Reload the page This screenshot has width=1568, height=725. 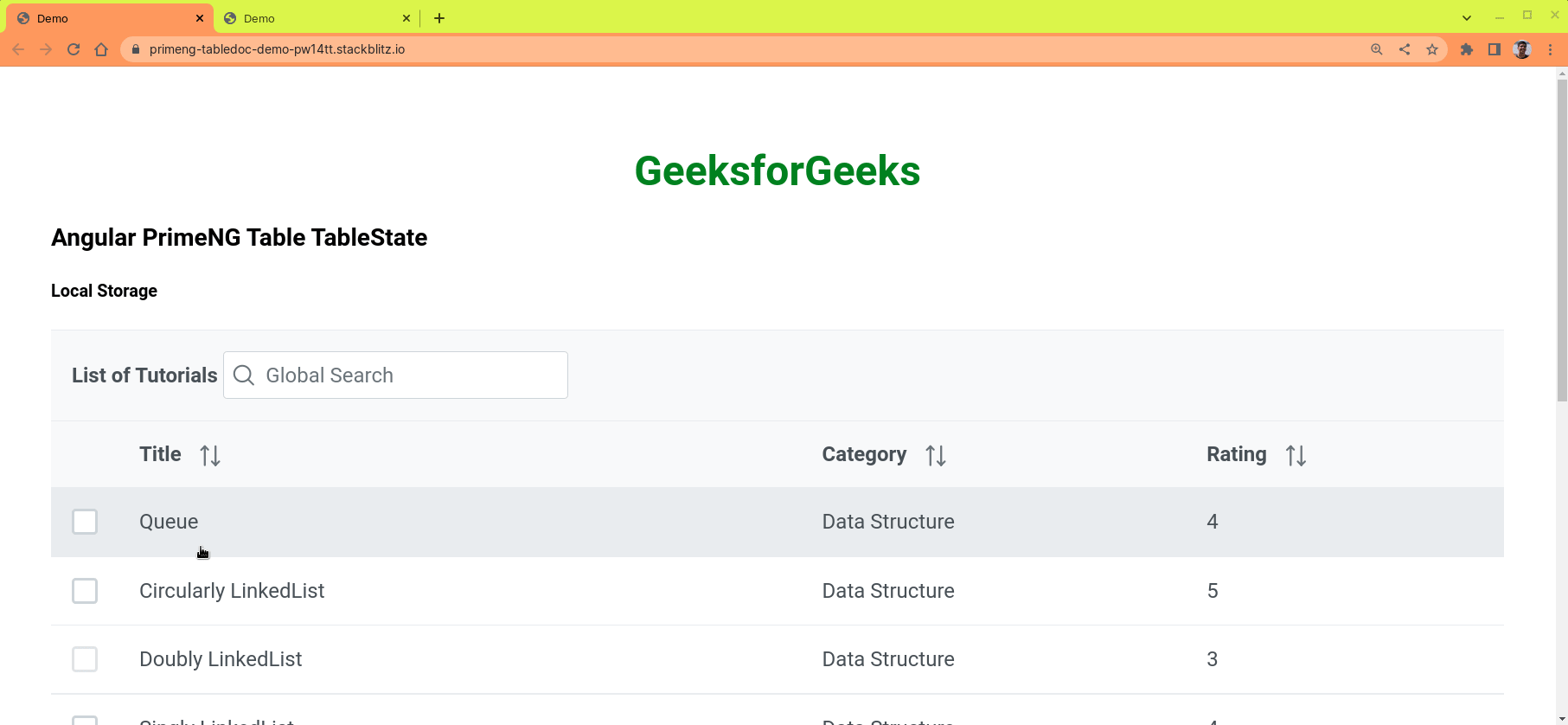pyautogui.click(x=74, y=49)
